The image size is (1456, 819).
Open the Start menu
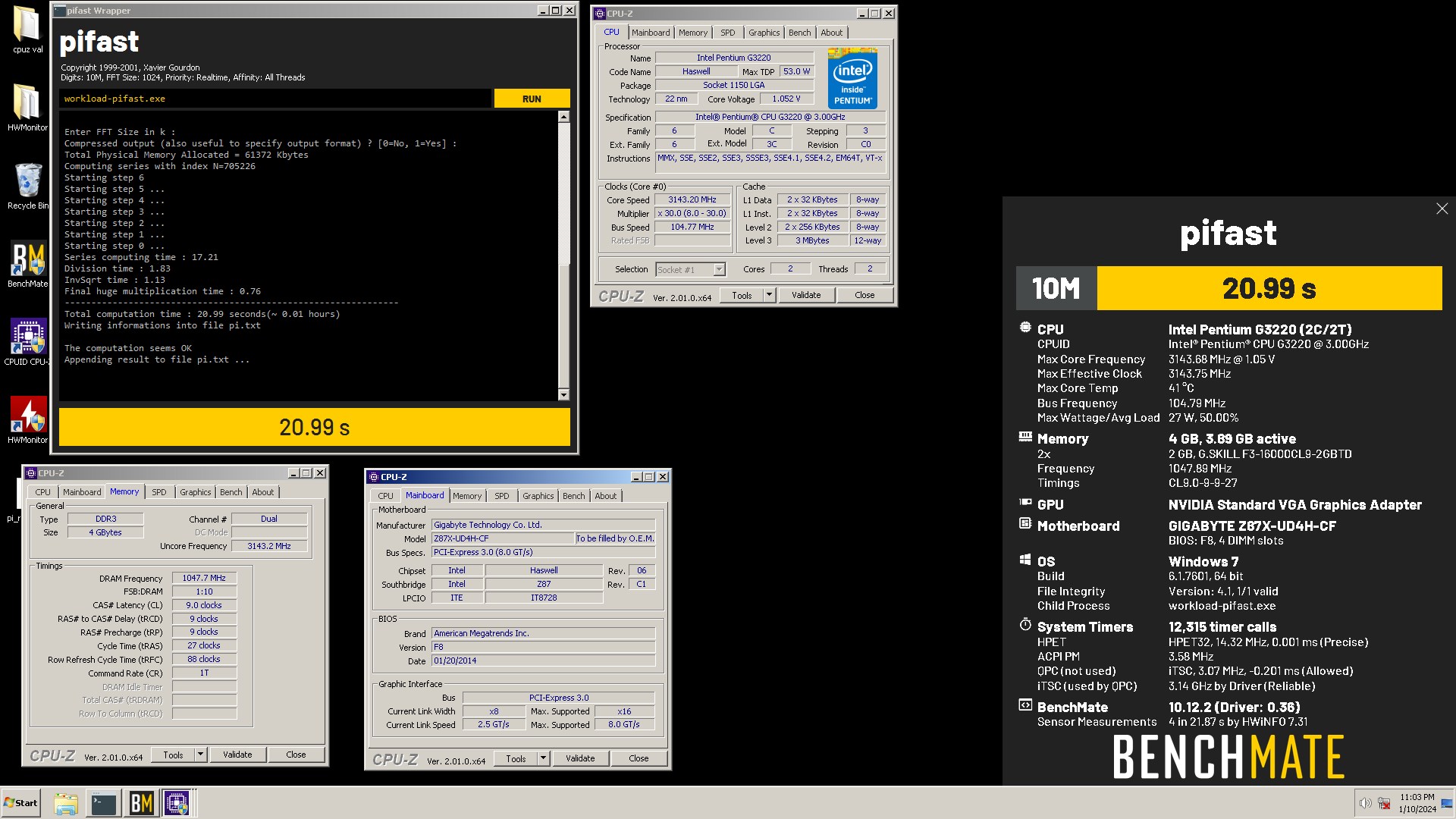click(x=21, y=803)
